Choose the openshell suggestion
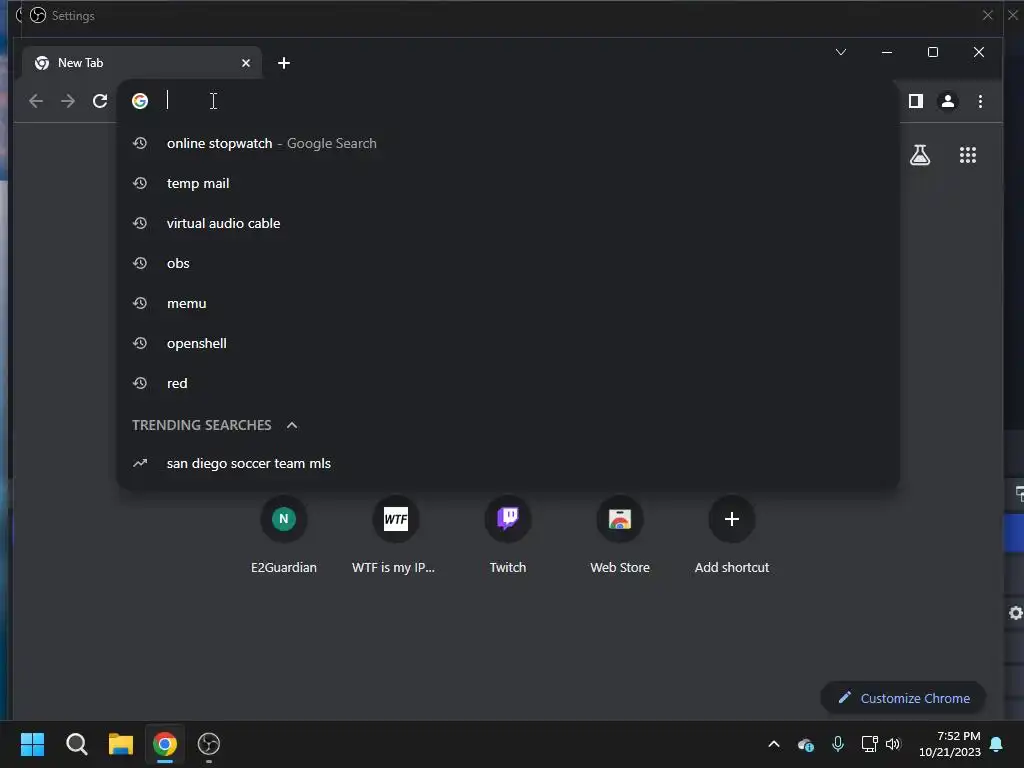 508,343
